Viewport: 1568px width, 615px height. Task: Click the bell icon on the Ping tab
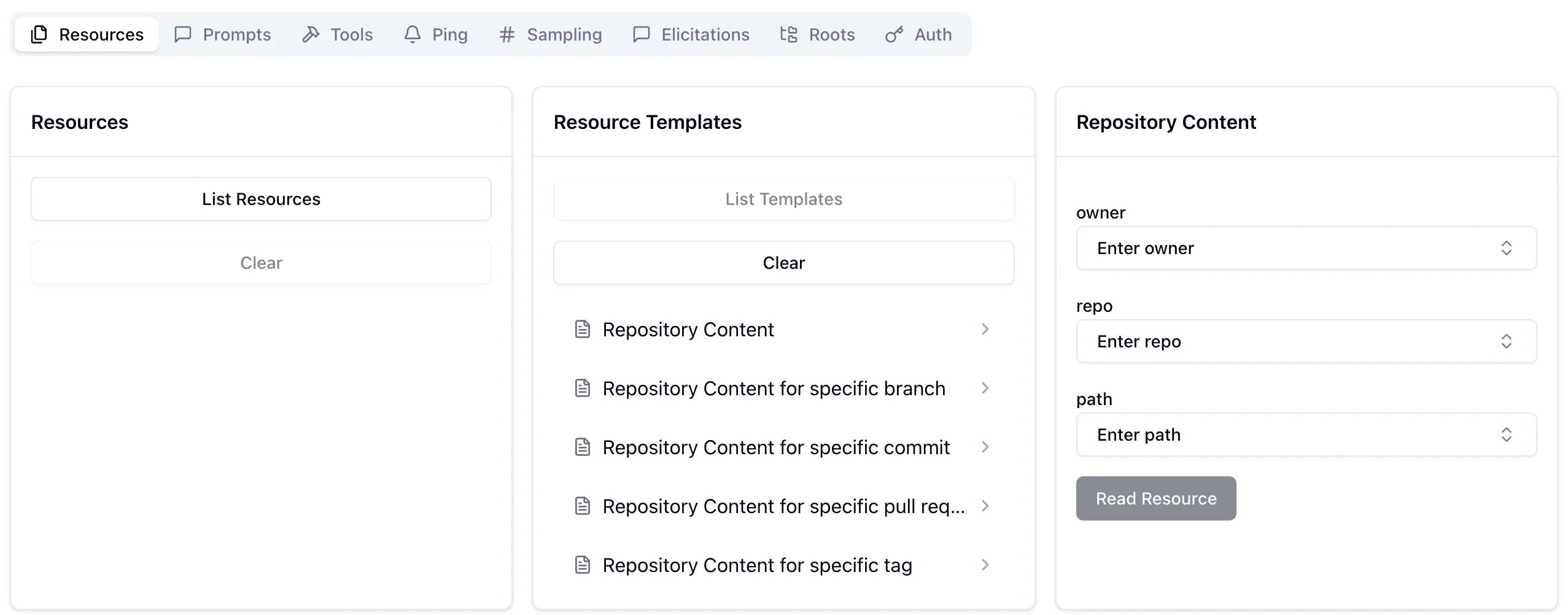[412, 34]
